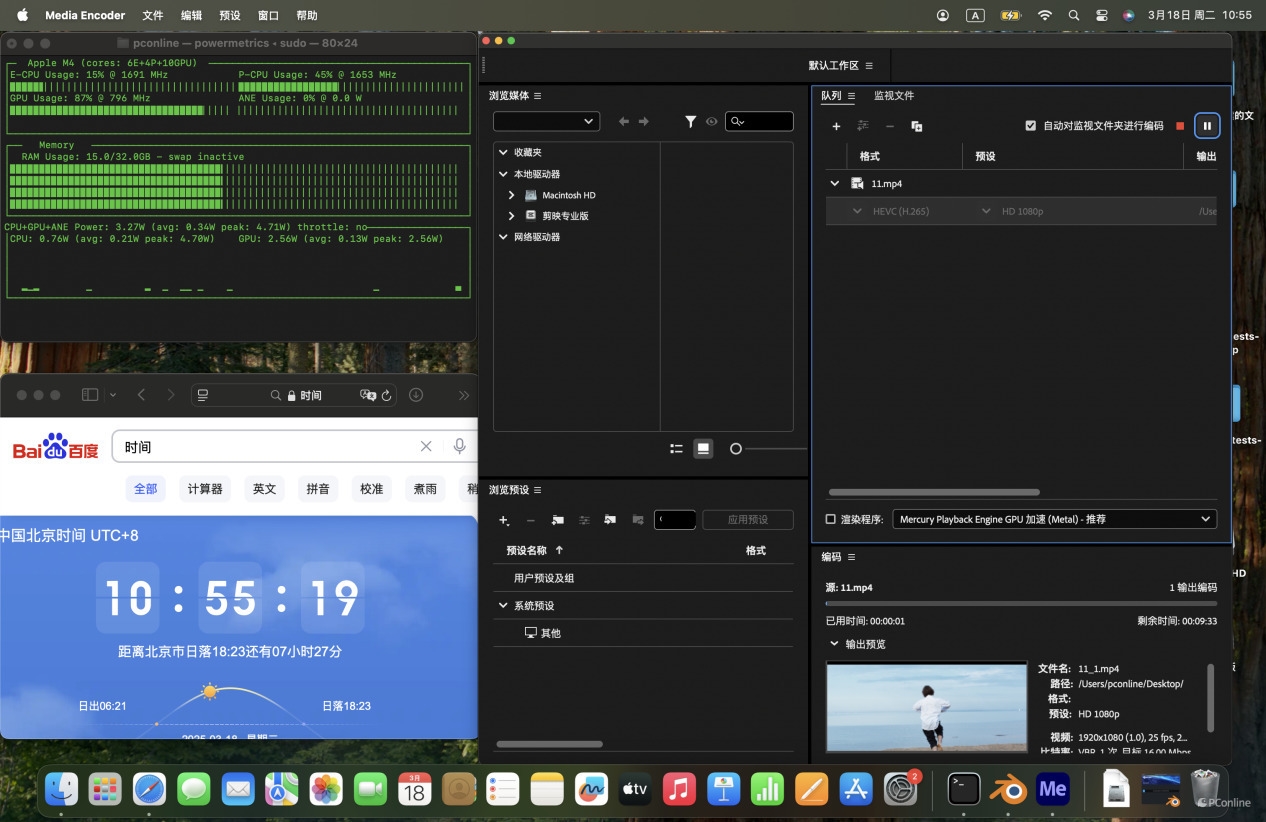
Task: Add source to queue with plus icon
Action: 836,126
